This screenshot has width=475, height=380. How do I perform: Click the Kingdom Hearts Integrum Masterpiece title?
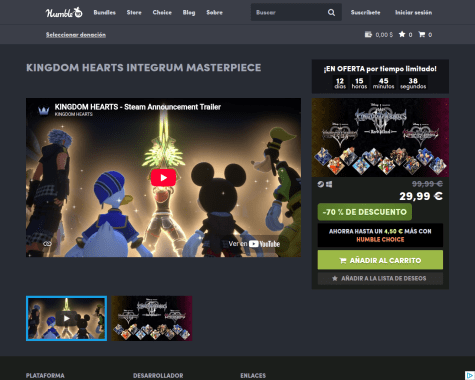coord(144,68)
